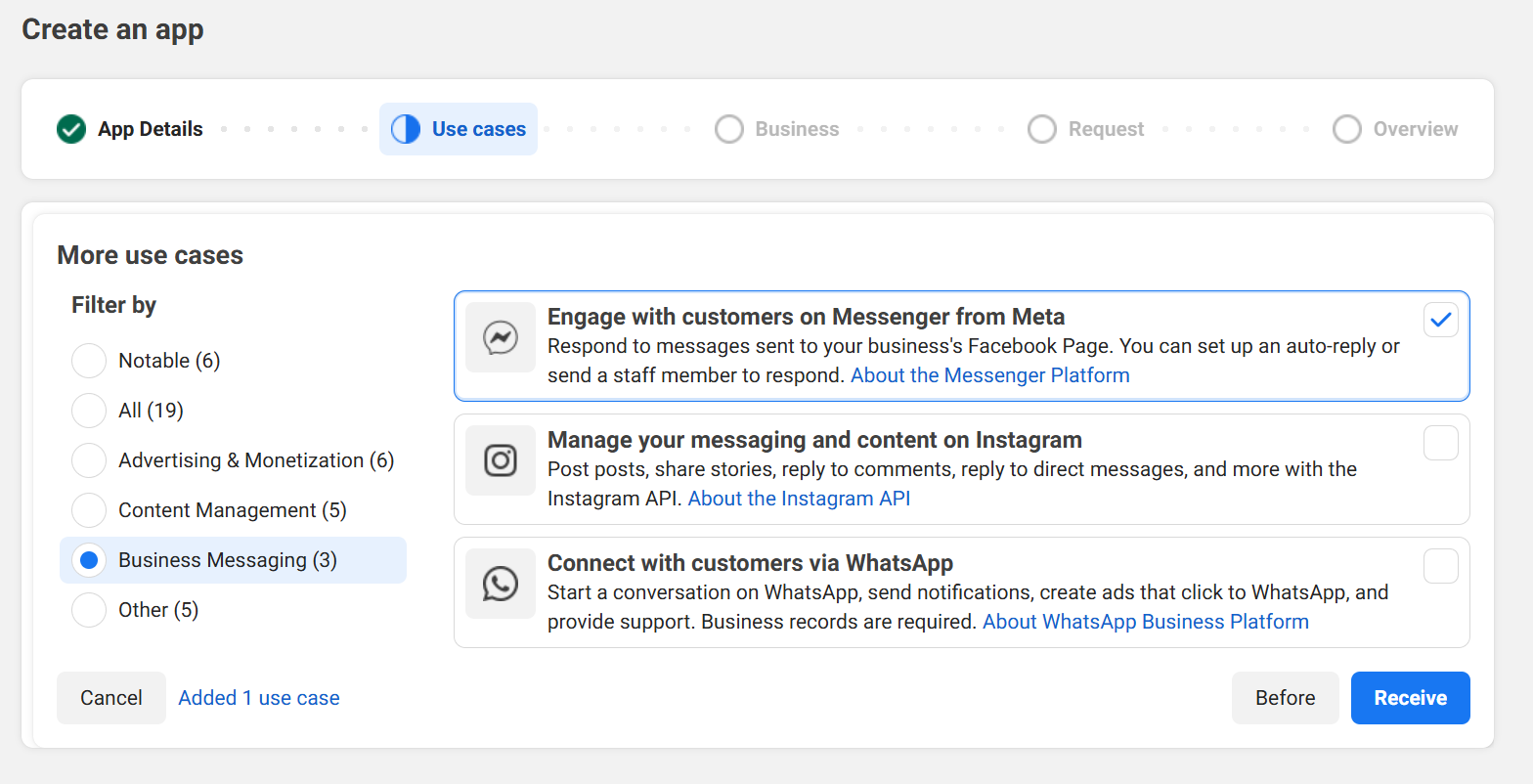The width and height of the screenshot is (1533, 784).
Task: Click the Messenger icon
Action: pos(501,337)
